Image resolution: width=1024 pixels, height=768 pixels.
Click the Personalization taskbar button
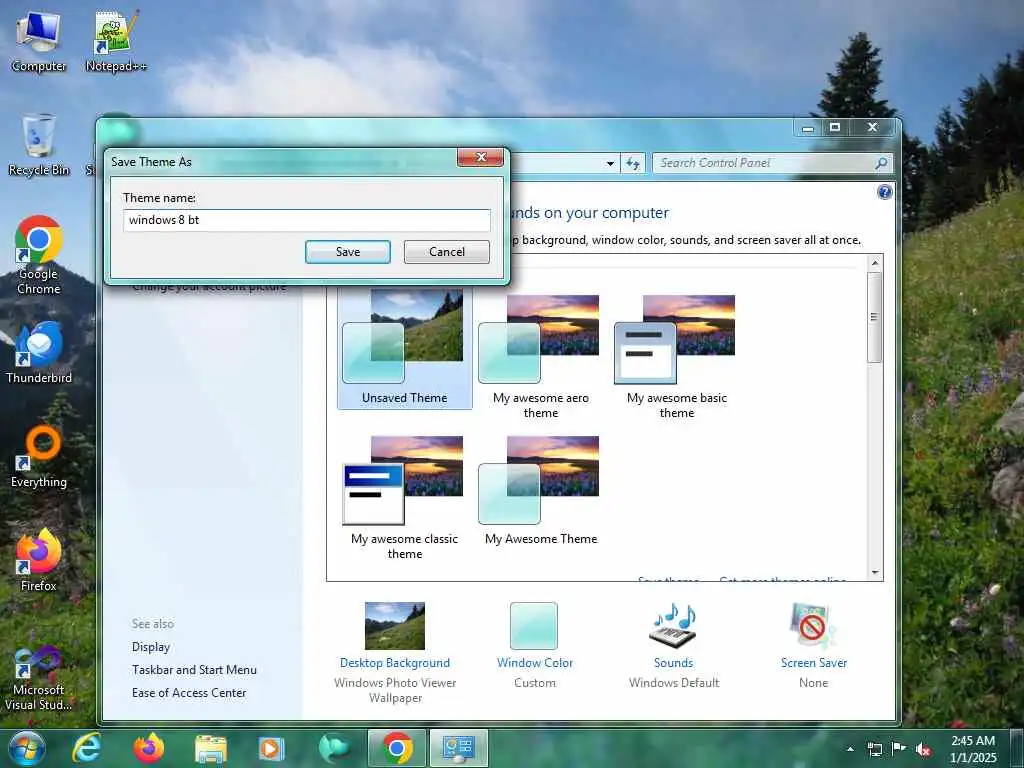458,748
